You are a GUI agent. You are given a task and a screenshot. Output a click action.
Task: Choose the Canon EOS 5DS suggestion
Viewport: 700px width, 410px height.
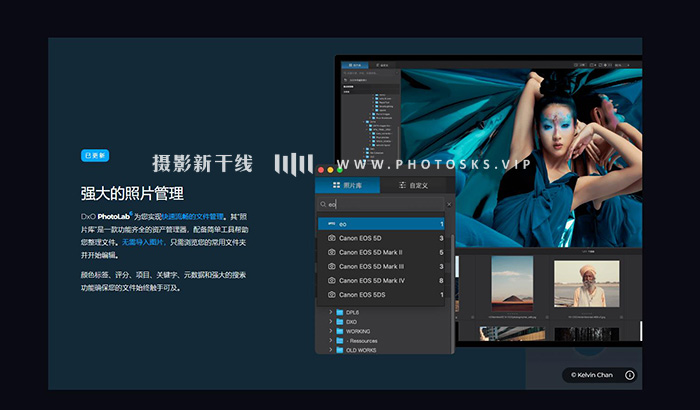pos(381,295)
